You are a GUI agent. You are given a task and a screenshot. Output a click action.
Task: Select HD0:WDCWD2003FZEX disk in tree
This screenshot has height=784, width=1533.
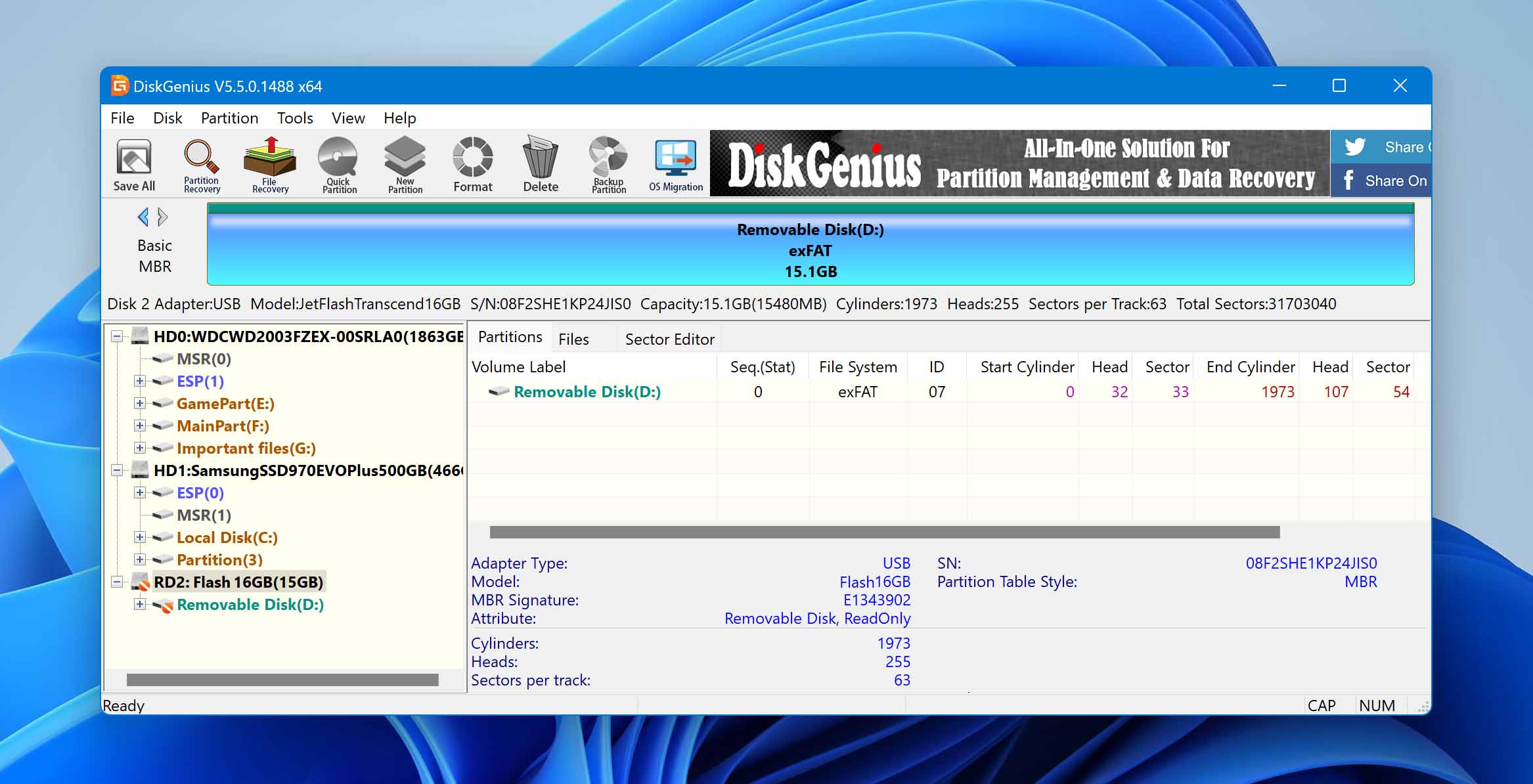[x=308, y=336]
